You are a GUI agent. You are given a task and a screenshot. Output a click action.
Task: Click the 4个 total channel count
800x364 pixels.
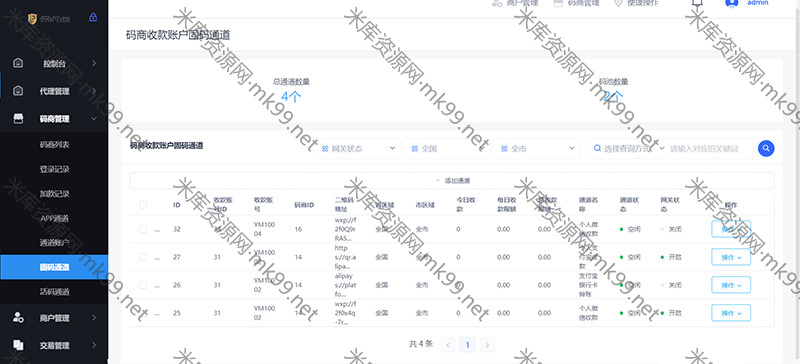pos(291,96)
